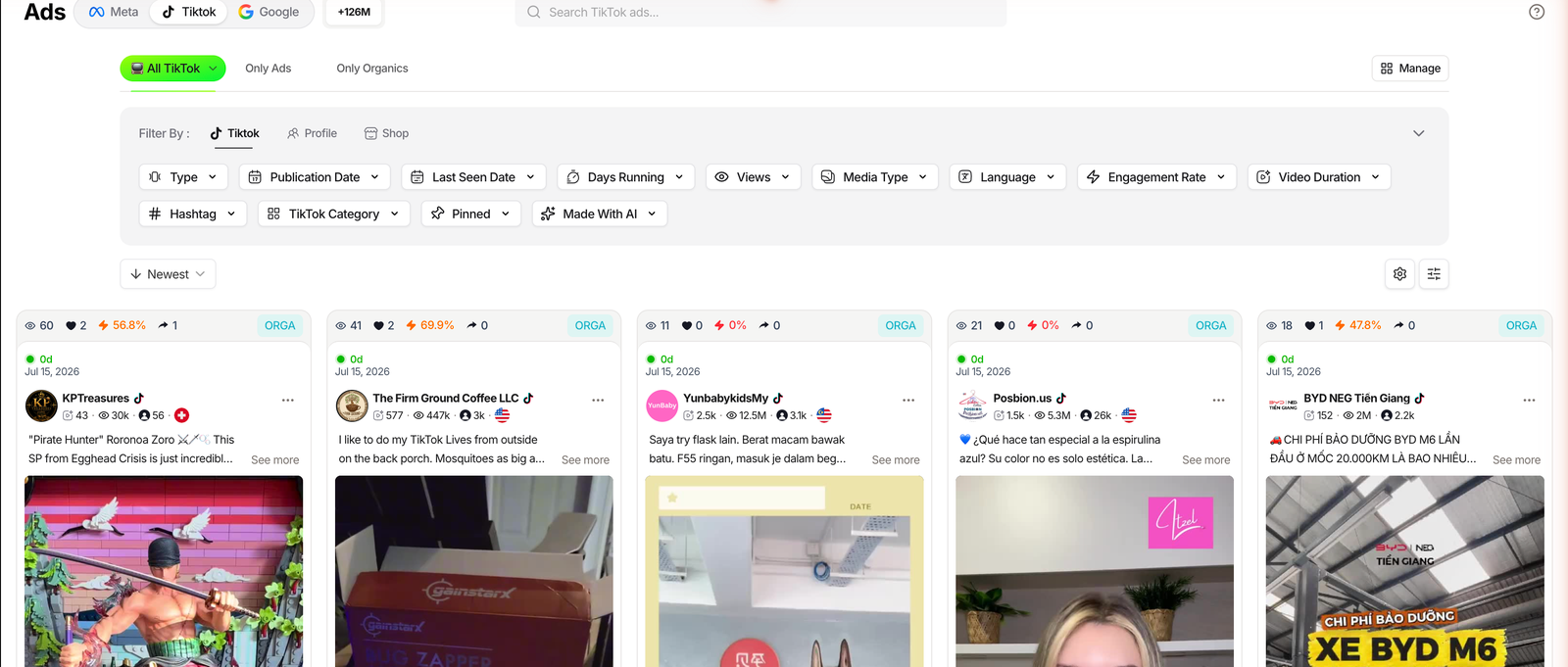This screenshot has height=667, width=1568.
Task: Switch to Only Organics tab
Action: click(371, 69)
